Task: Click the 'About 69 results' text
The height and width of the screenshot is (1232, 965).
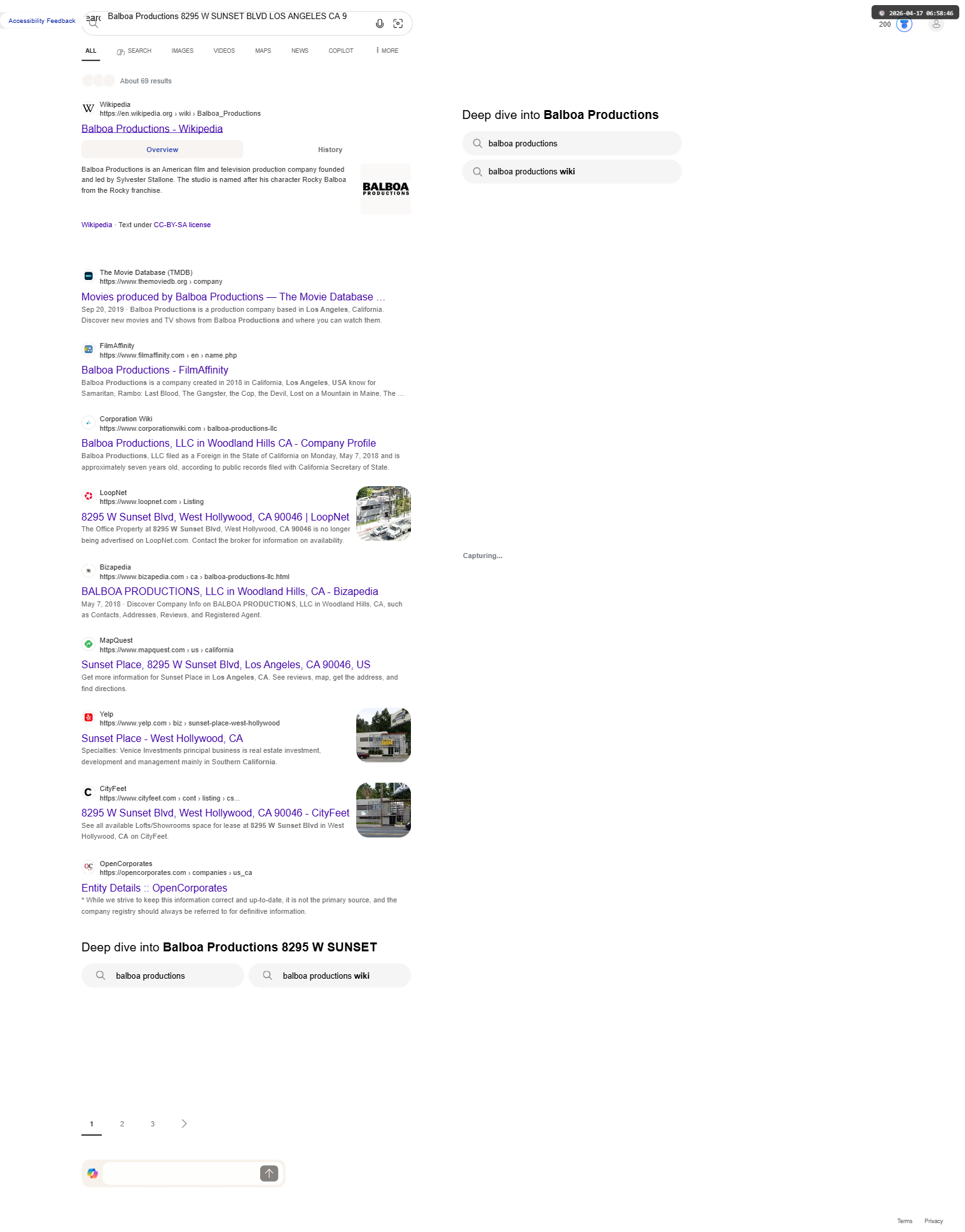Action: click(146, 81)
